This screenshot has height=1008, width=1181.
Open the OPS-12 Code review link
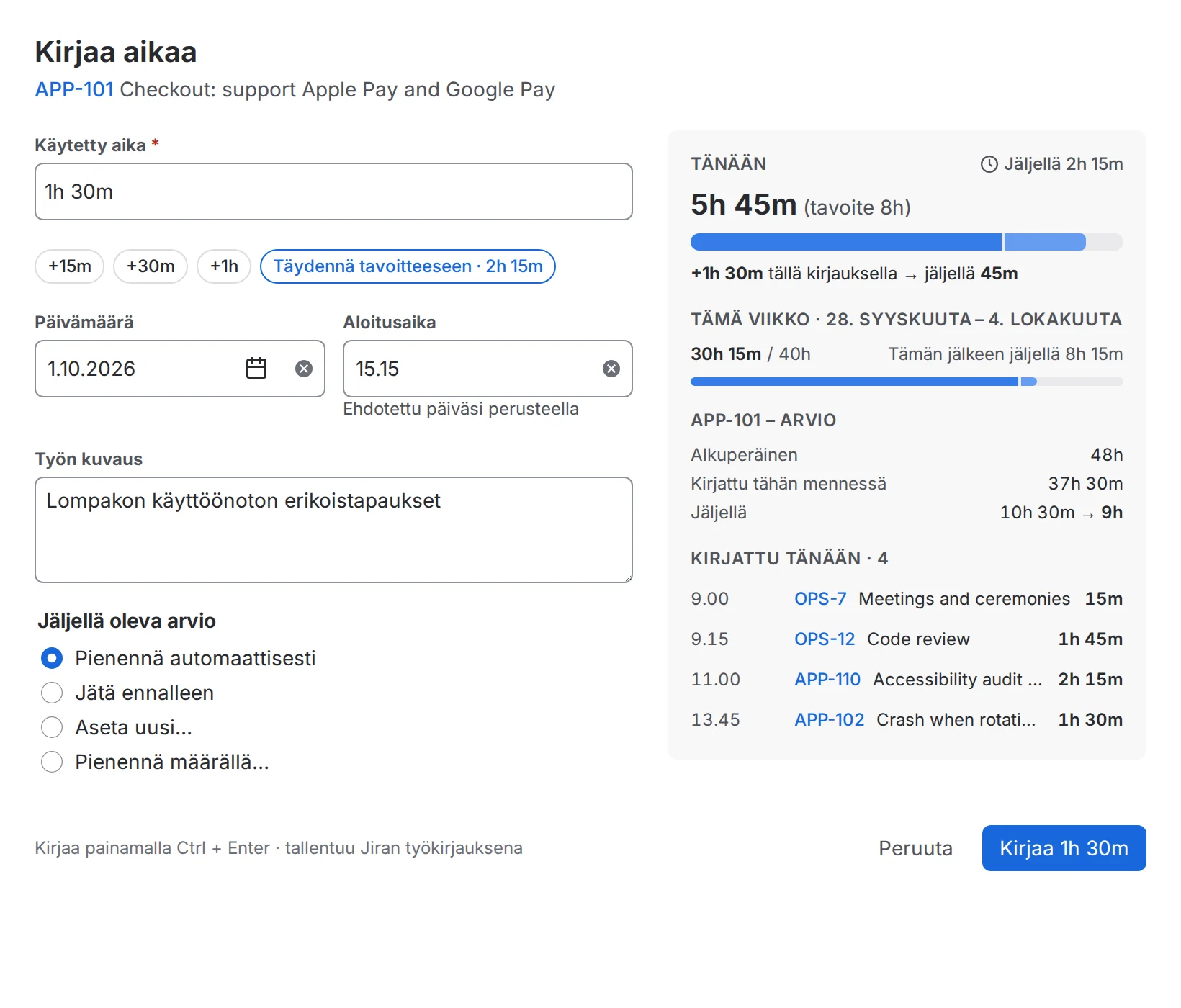pos(825,639)
